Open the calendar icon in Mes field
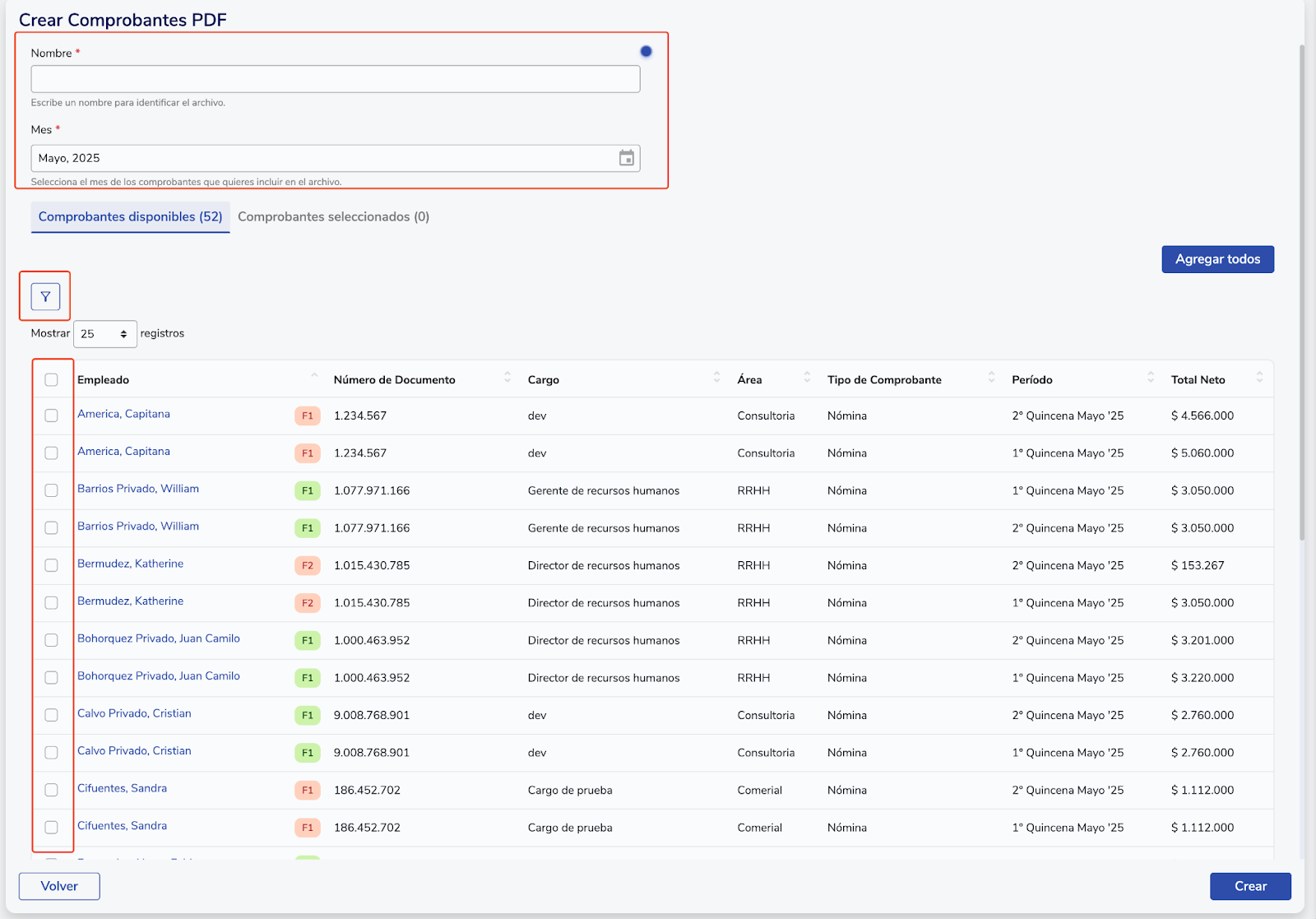 [x=627, y=158]
